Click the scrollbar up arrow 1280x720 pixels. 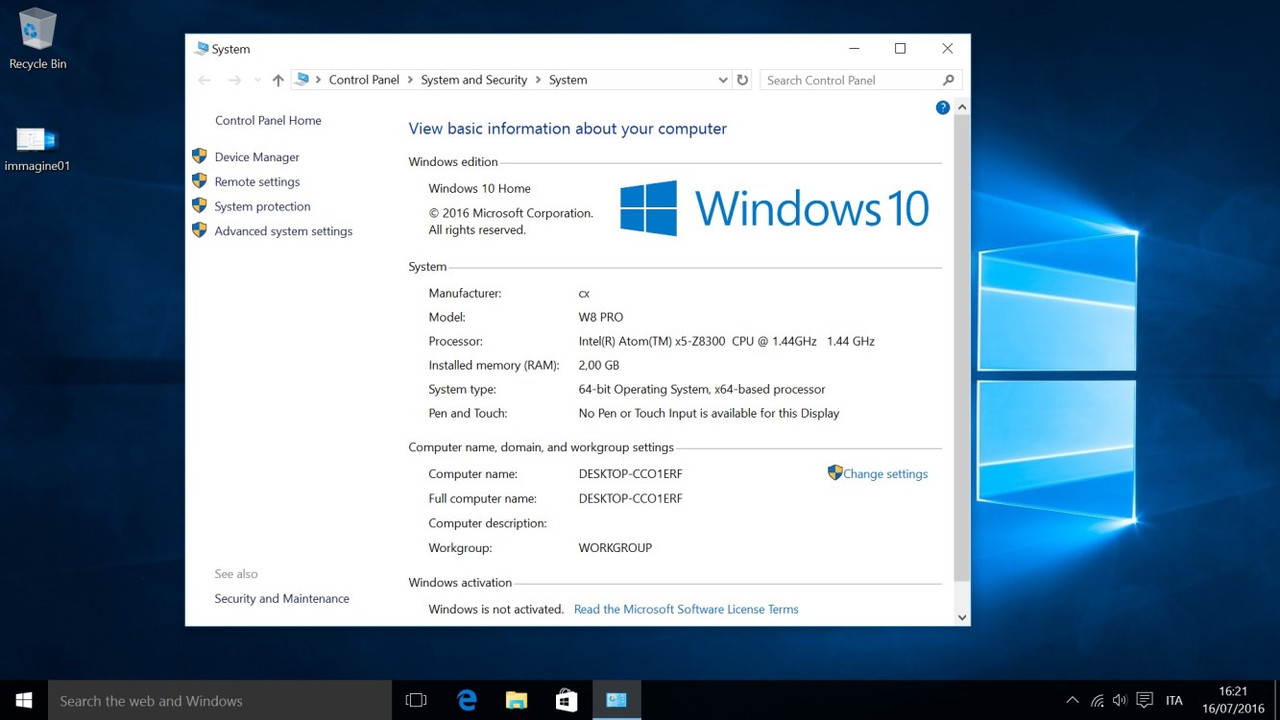click(962, 107)
